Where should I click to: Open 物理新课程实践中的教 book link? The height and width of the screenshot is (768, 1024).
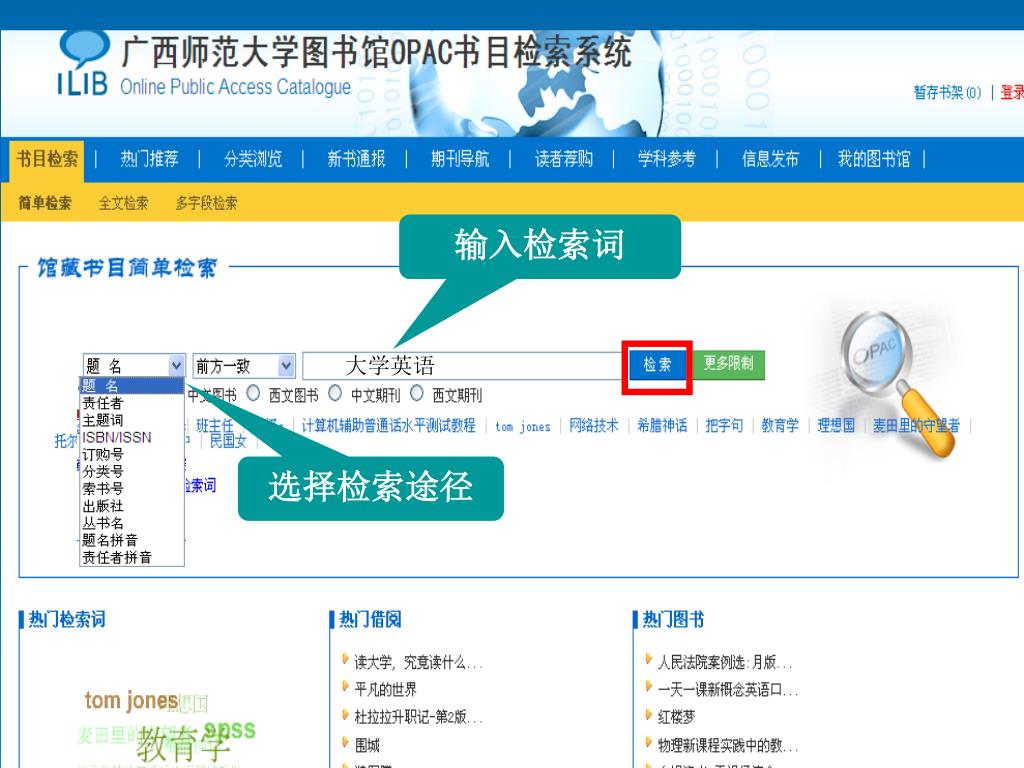tap(728, 745)
